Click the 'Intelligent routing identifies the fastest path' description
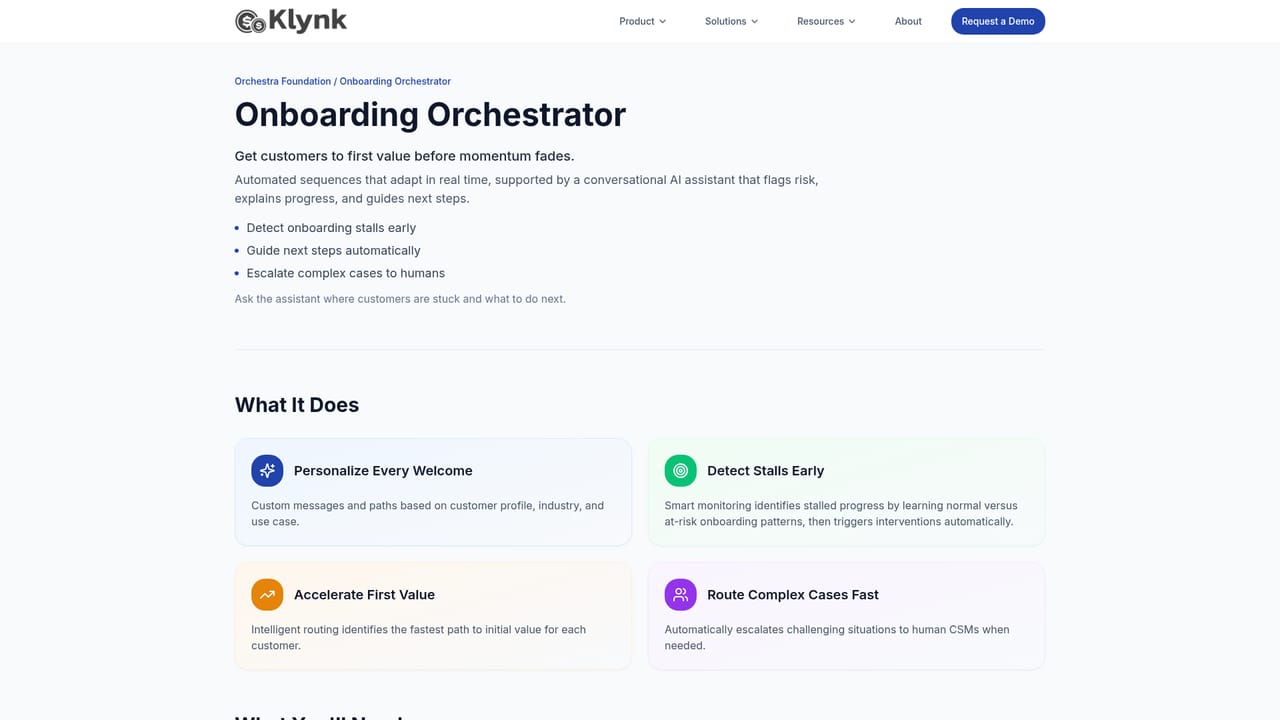Viewport: 1280px width, 720px height. pos(418,637)
